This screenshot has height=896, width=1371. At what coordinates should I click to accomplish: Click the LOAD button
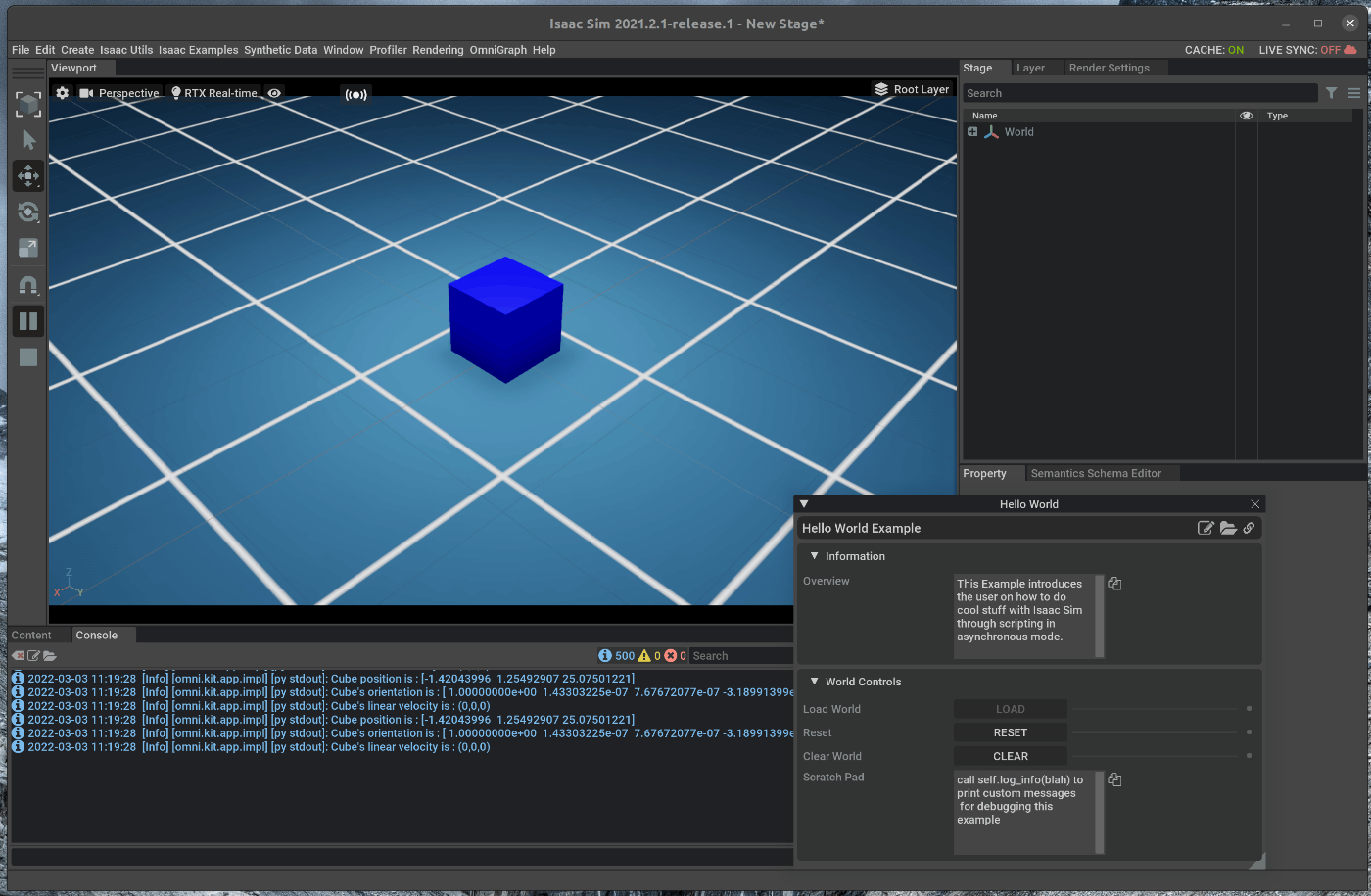pos(1011,709)
